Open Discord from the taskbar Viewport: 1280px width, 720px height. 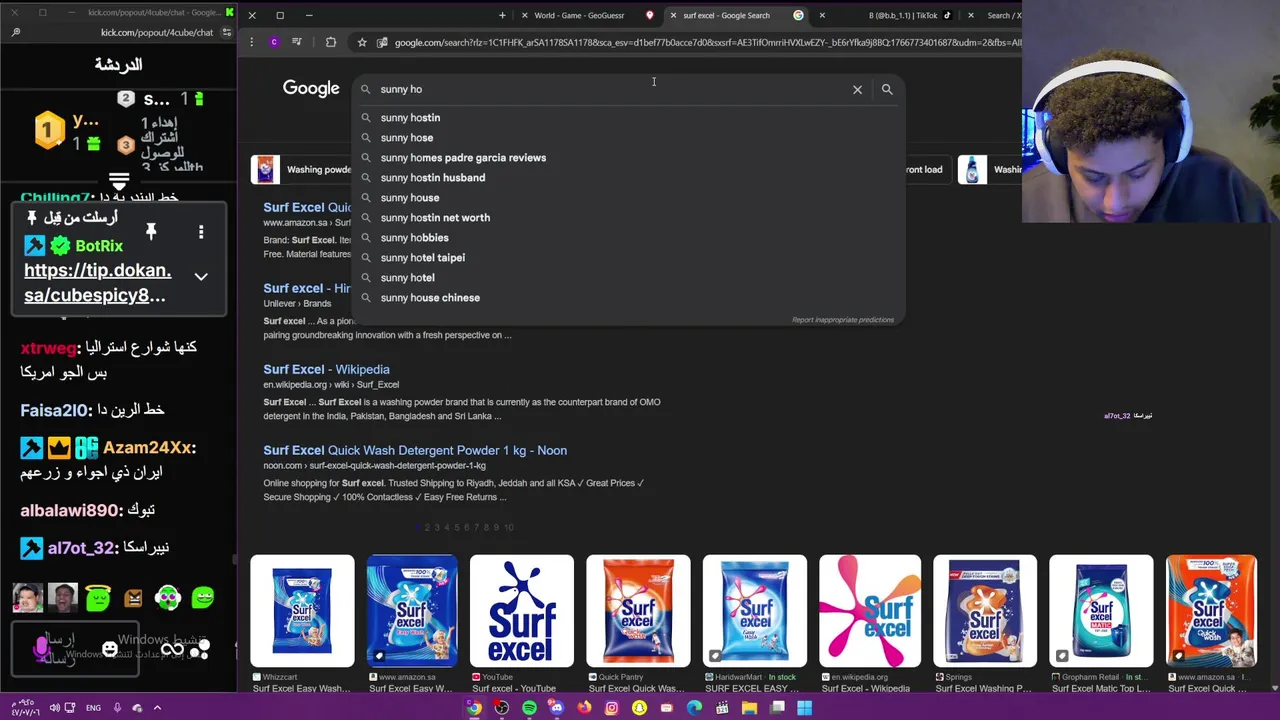click(x=556, y=708)
